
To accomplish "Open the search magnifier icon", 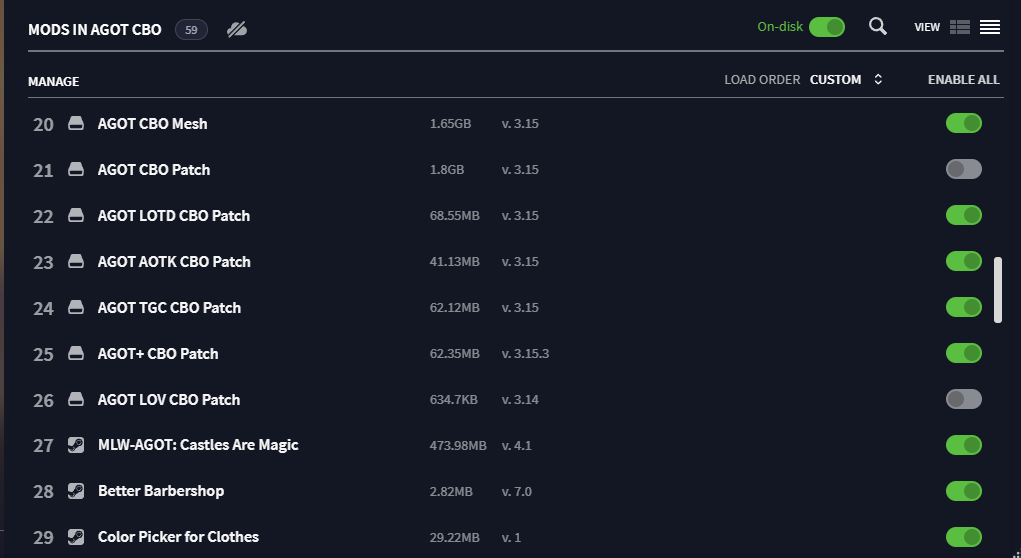I will [x=878, y=27].
